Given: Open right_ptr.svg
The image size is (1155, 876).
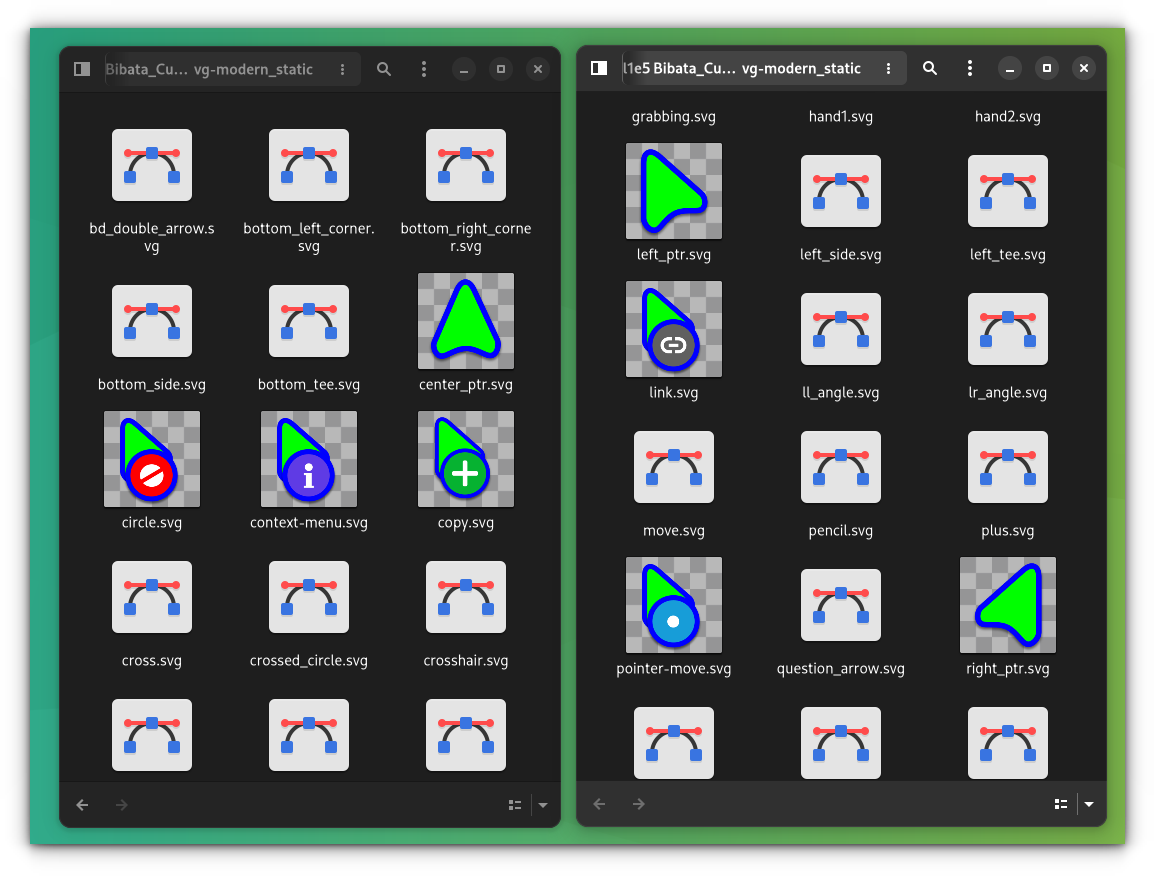Looking at the screenshot, I should pos(1007,605).
